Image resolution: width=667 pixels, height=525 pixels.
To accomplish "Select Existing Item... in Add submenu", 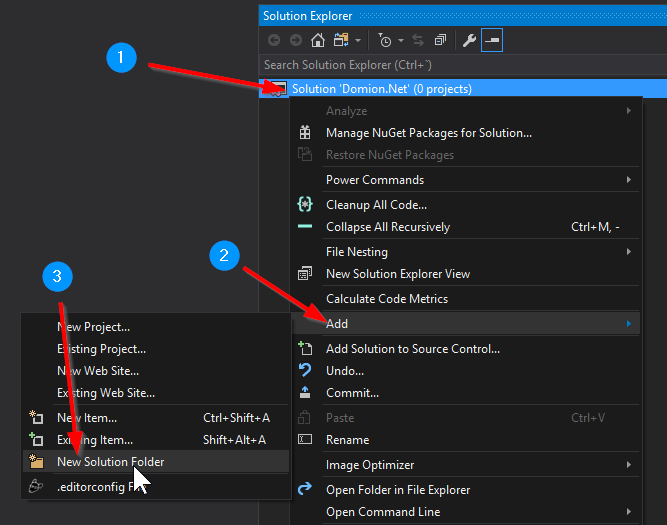I will [156, 440].
